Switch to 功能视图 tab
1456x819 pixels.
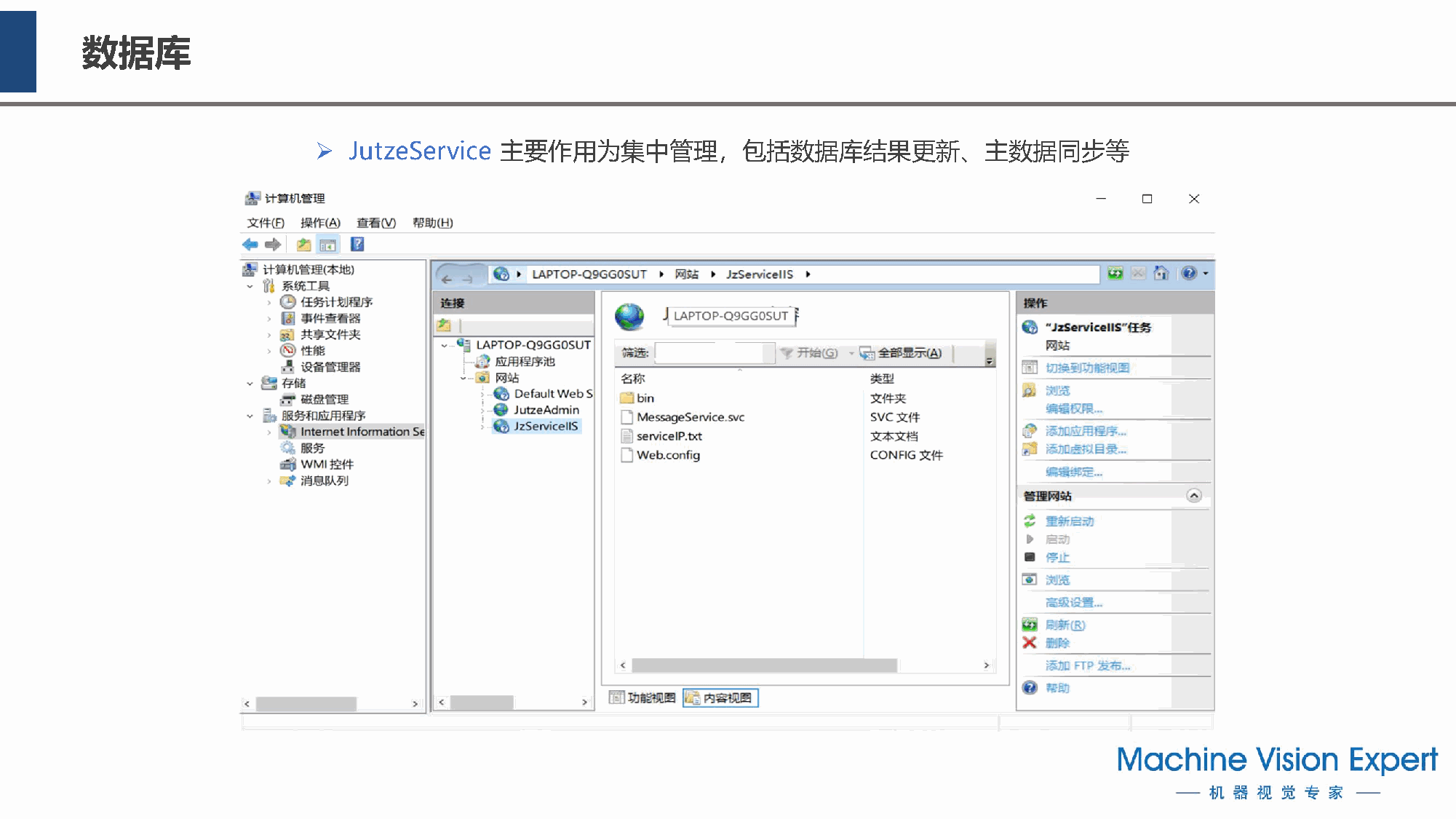click(x=643, y=698)
